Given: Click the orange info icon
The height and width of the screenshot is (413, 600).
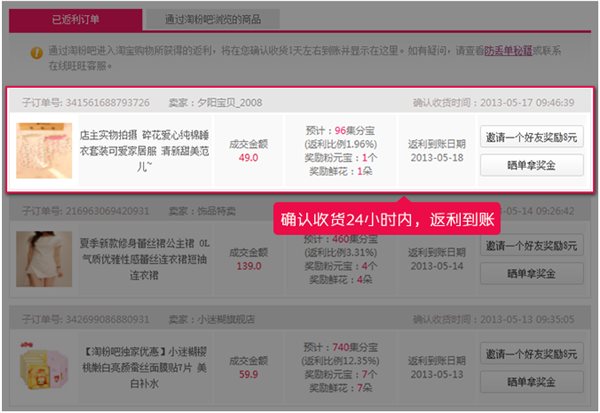Looking at the screenshot, I should [x=37, y=52].
